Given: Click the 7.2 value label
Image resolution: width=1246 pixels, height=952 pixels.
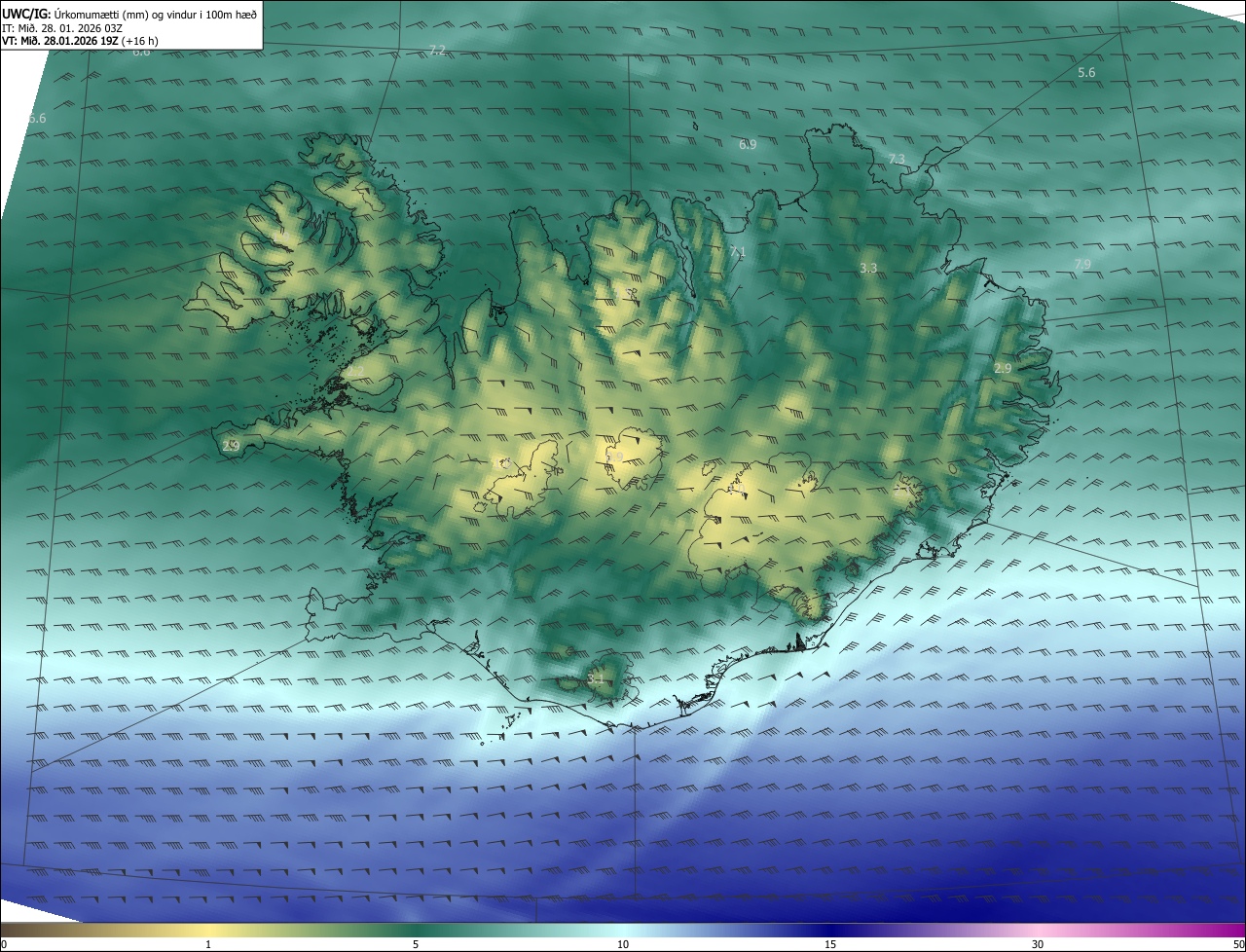Looking at the screenshot, I should 437,51.
